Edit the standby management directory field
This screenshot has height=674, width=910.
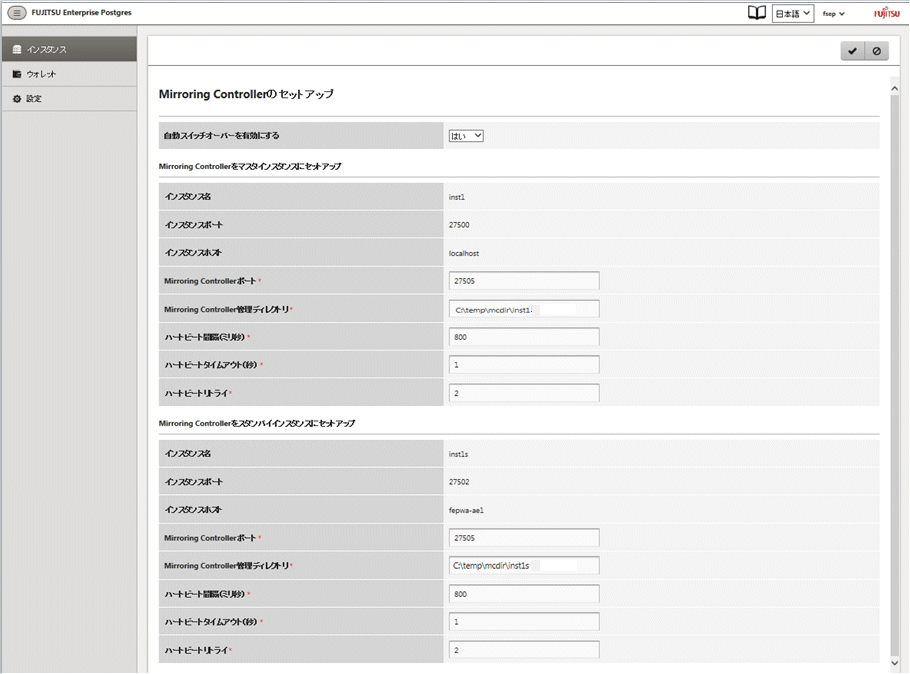pos(524,565)
